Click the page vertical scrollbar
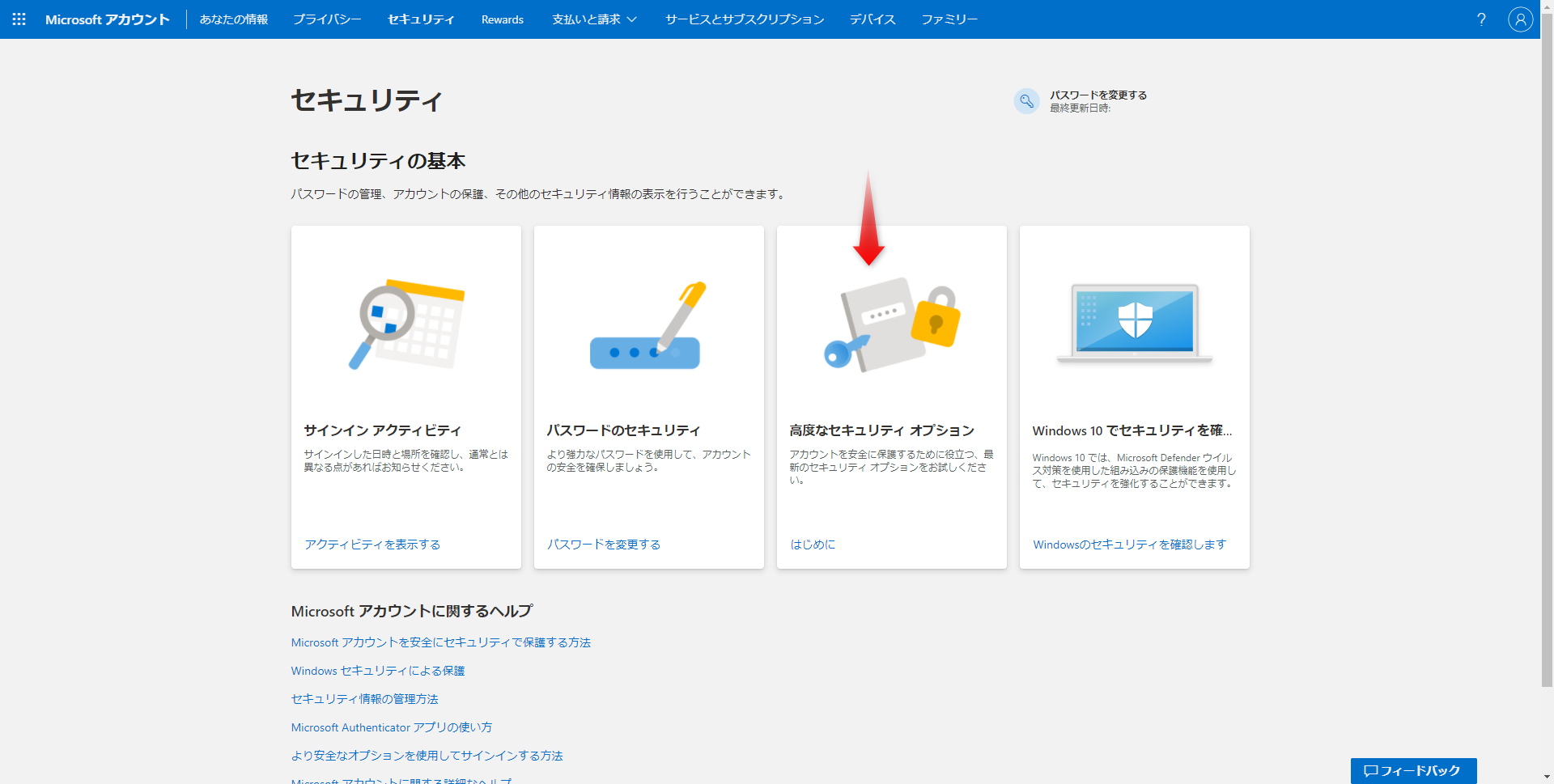 1547,364
